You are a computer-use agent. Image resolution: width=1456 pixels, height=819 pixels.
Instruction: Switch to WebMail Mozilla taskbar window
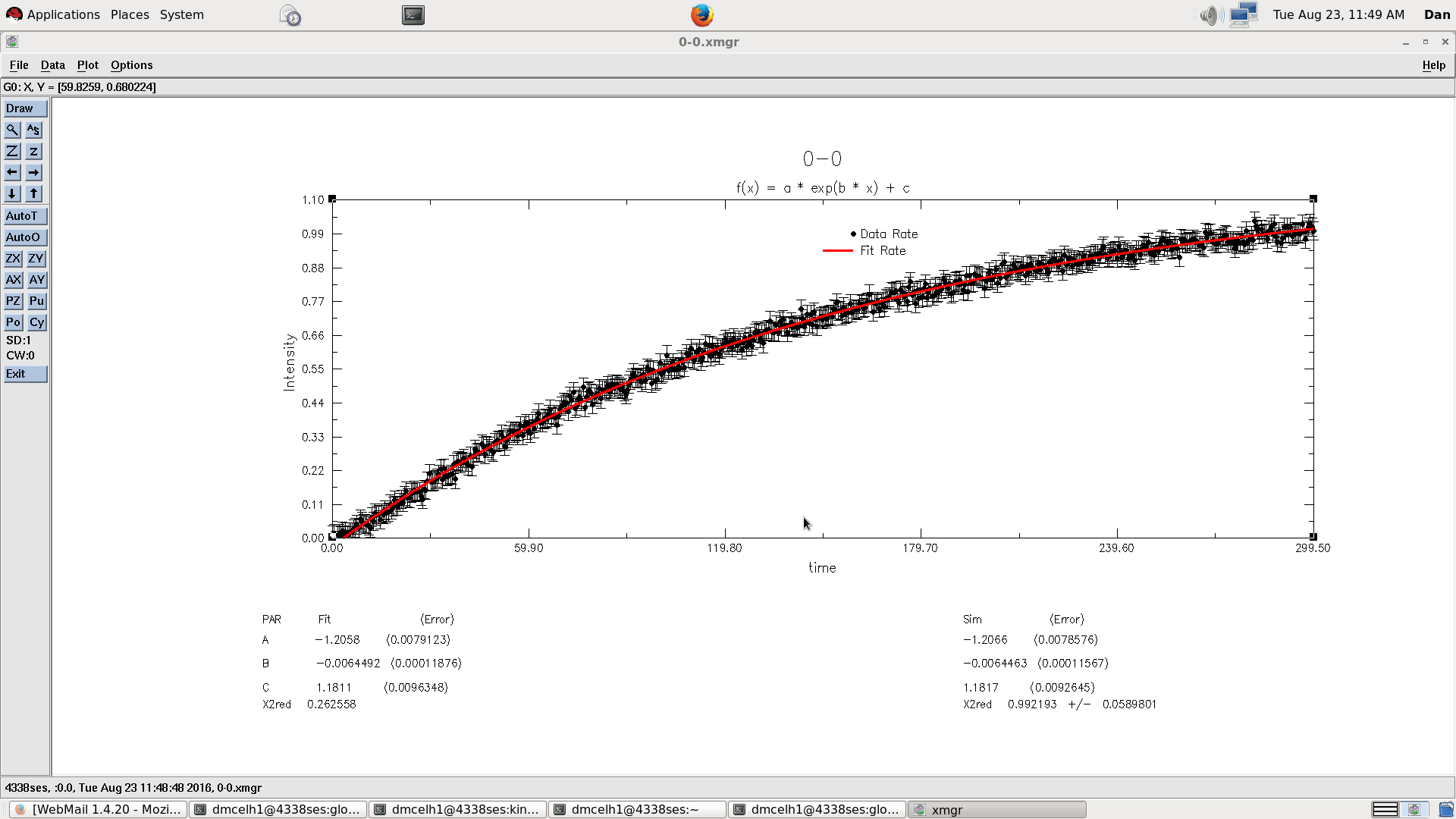(98, 809)
